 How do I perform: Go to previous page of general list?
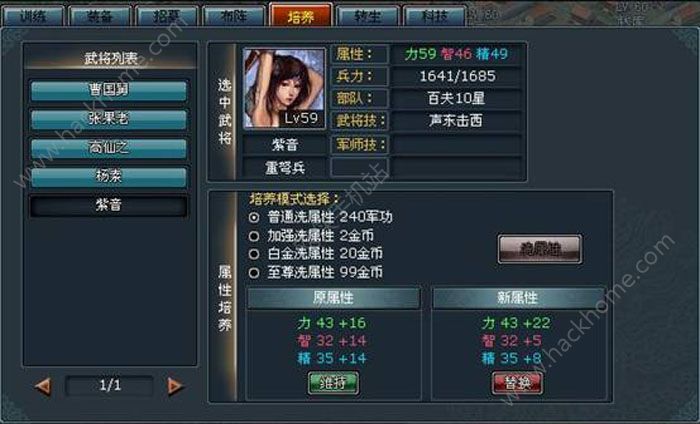click(44, 386)
